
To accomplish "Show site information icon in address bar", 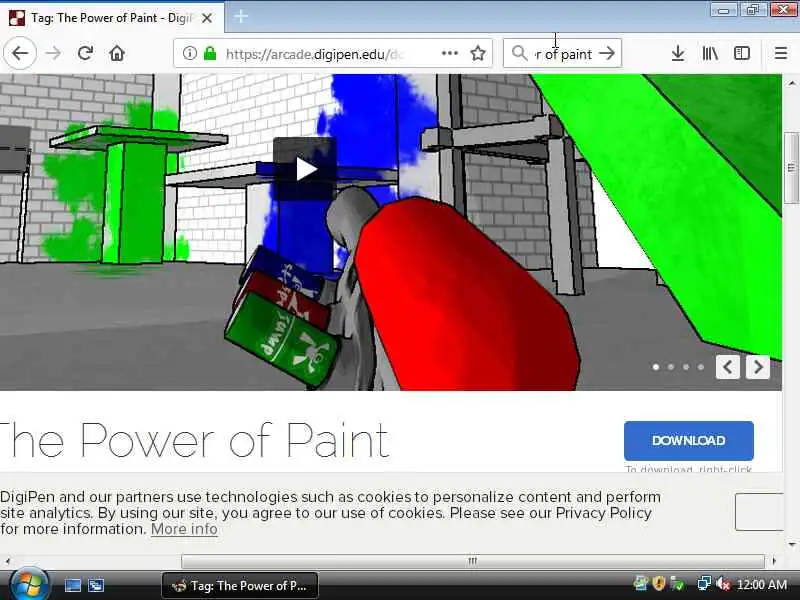I will [189, 53].
